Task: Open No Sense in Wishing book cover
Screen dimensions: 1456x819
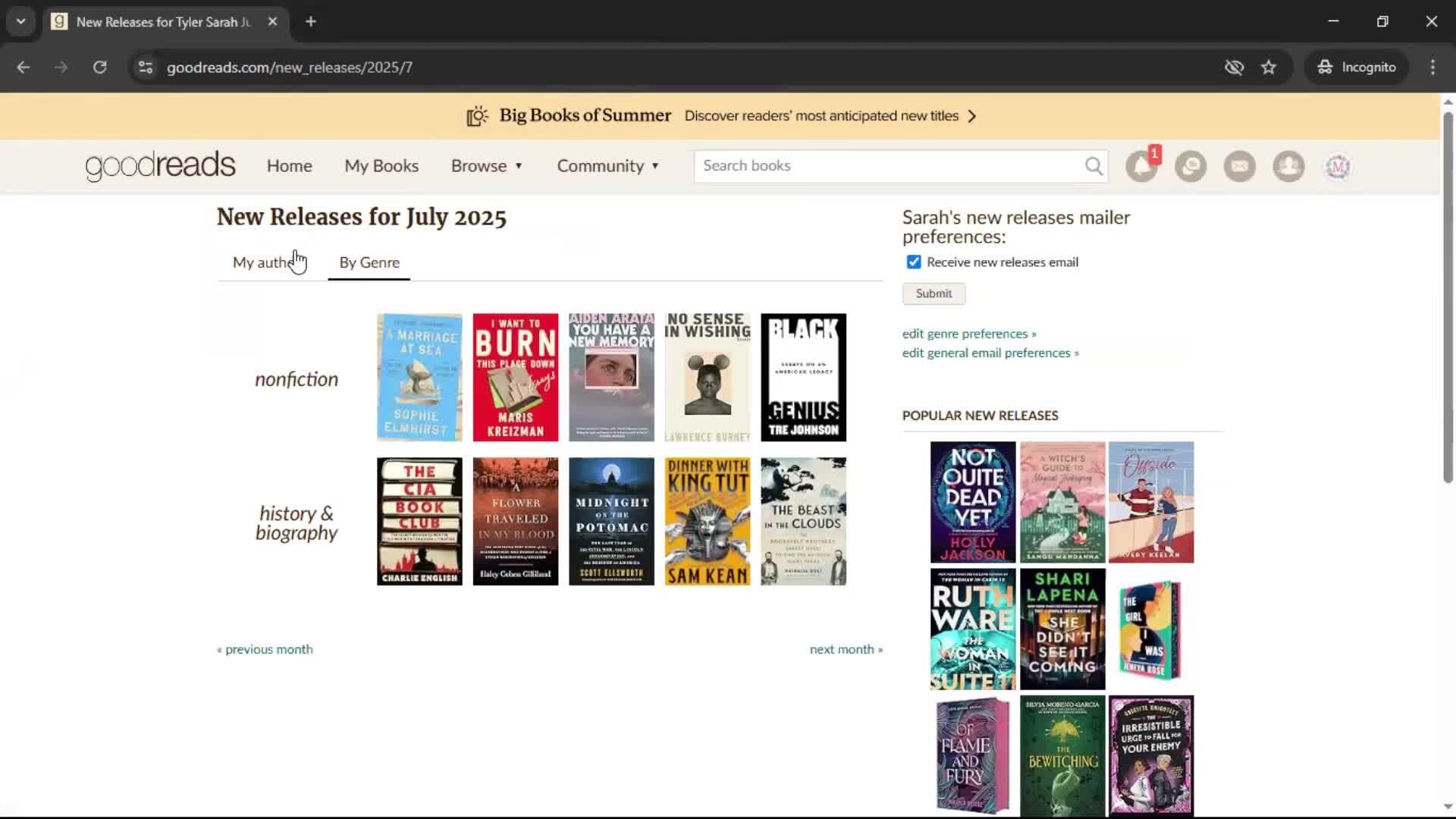Action: pyautogui.click(x=708, y=378)
